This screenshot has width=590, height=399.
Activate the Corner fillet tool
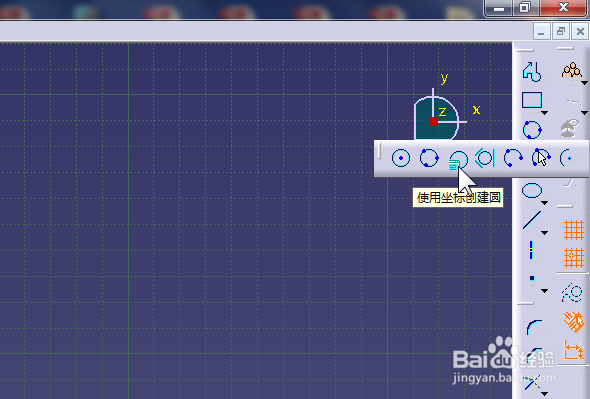pyautogui.click(x=534, y=327)
